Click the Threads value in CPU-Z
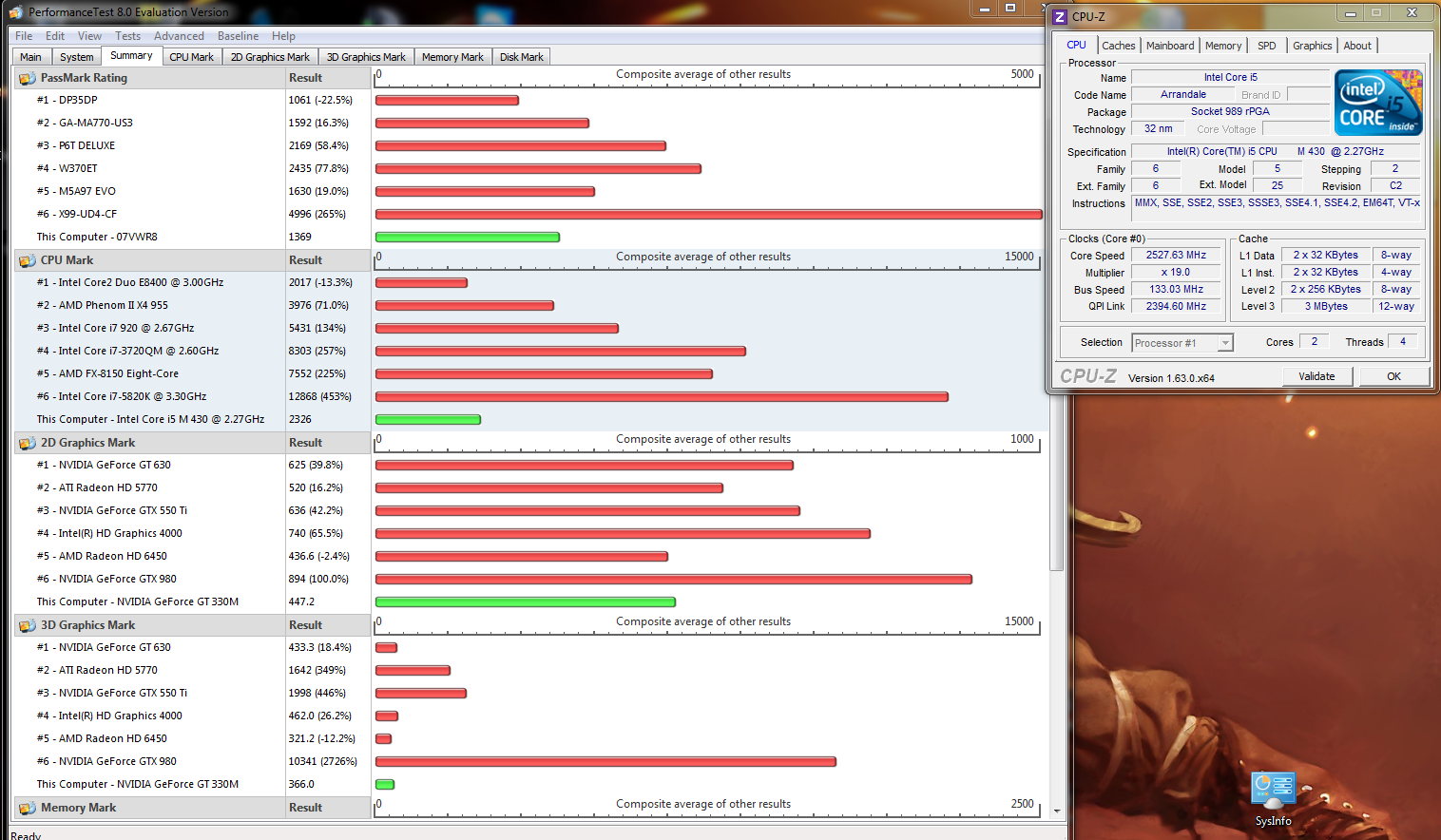 (1403, 341)
